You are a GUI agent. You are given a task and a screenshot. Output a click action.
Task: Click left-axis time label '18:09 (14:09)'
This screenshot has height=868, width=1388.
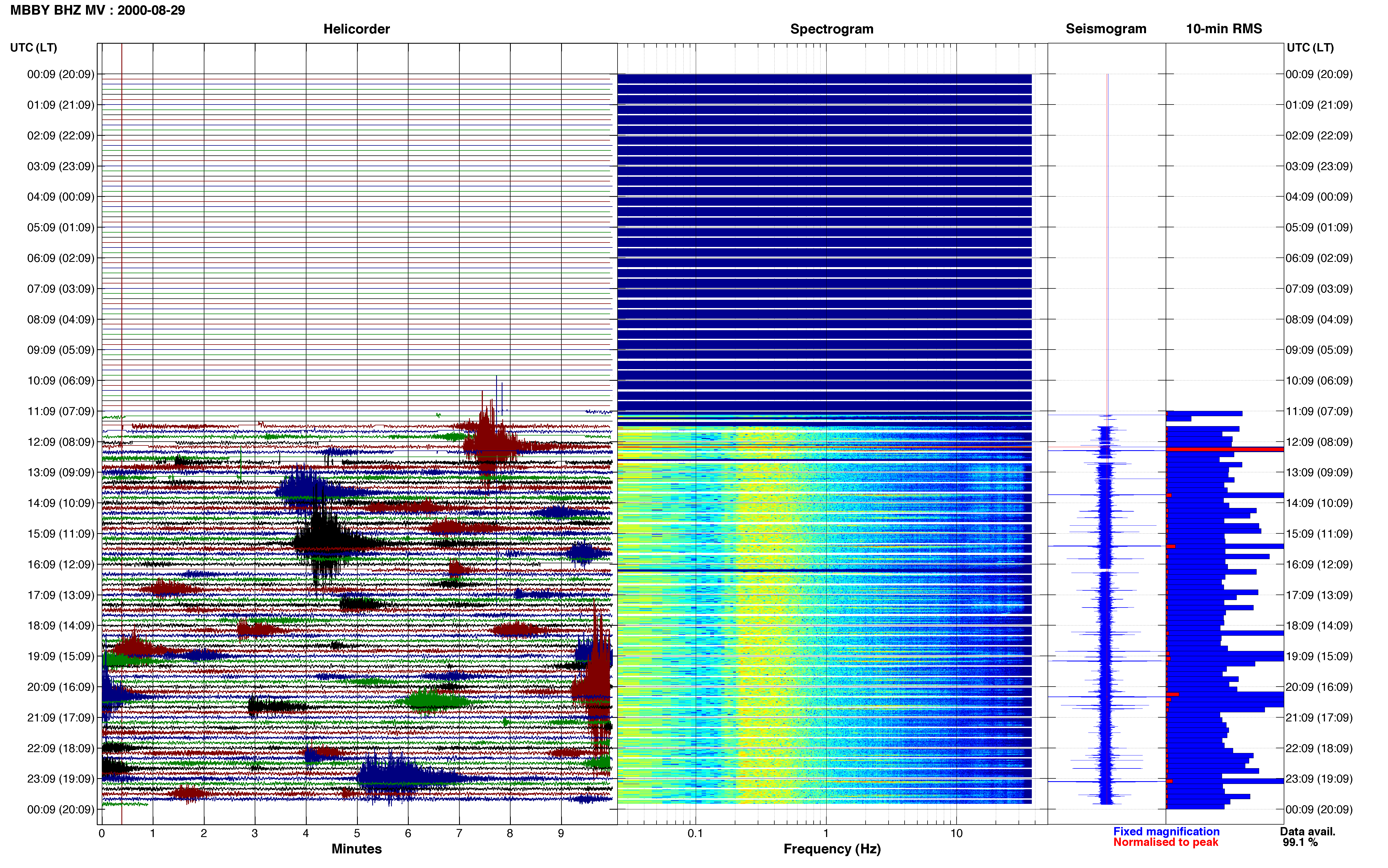[61, 626]
